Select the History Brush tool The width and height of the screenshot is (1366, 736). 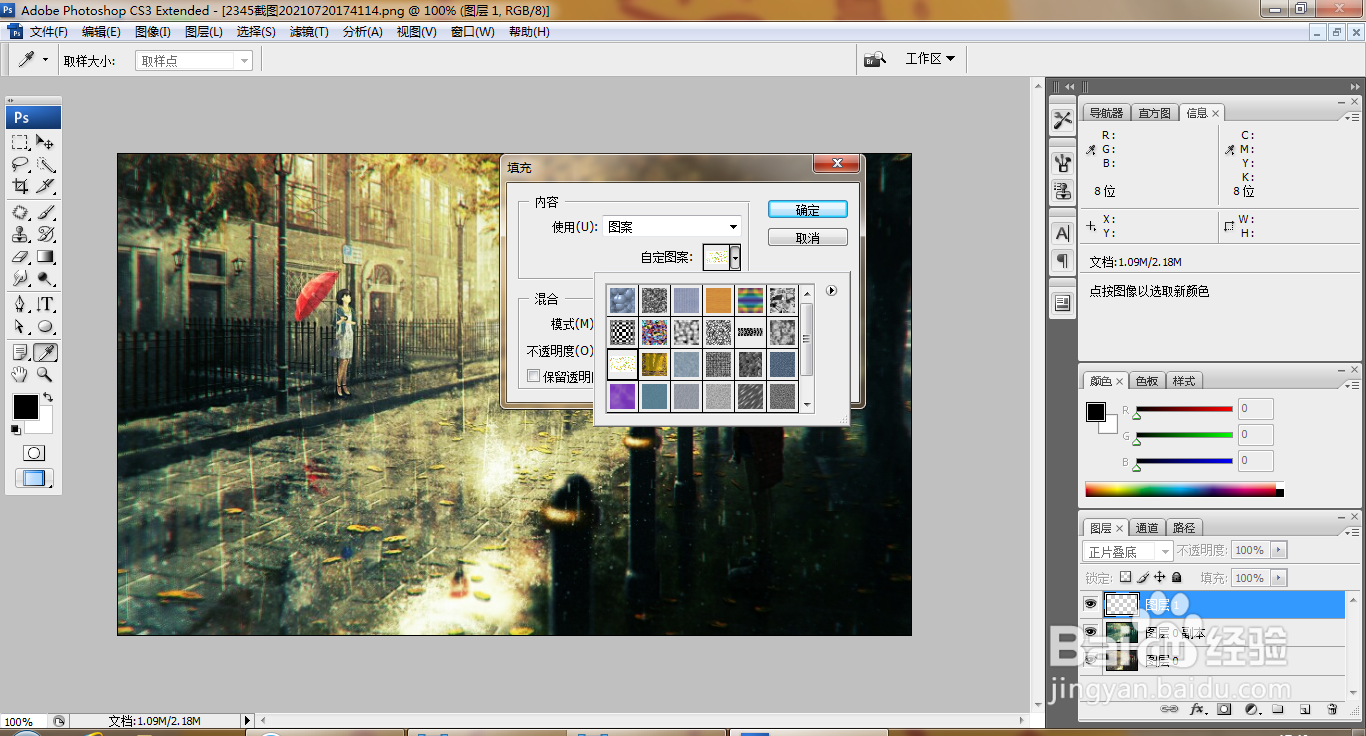pos(46,234)
